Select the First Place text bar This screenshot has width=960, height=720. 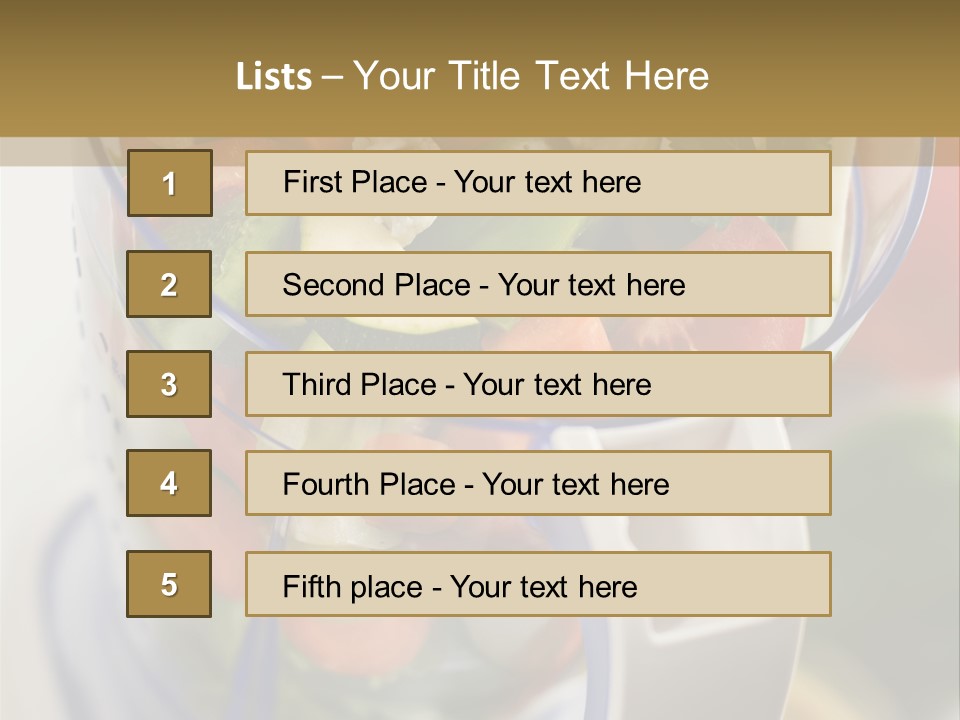pyautogui.click(x=538, y=183)
